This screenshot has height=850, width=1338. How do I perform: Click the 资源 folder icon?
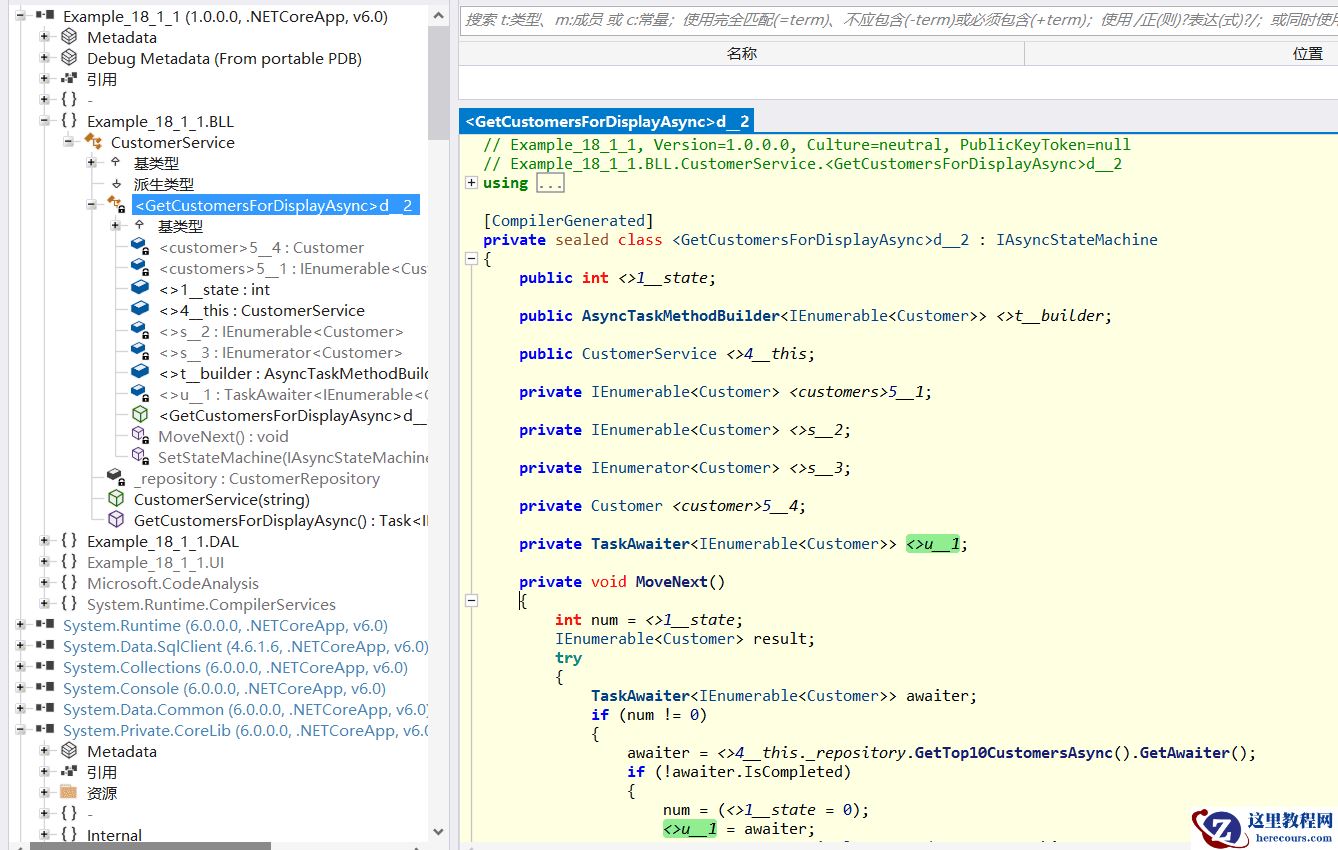[x=69, y=793]
